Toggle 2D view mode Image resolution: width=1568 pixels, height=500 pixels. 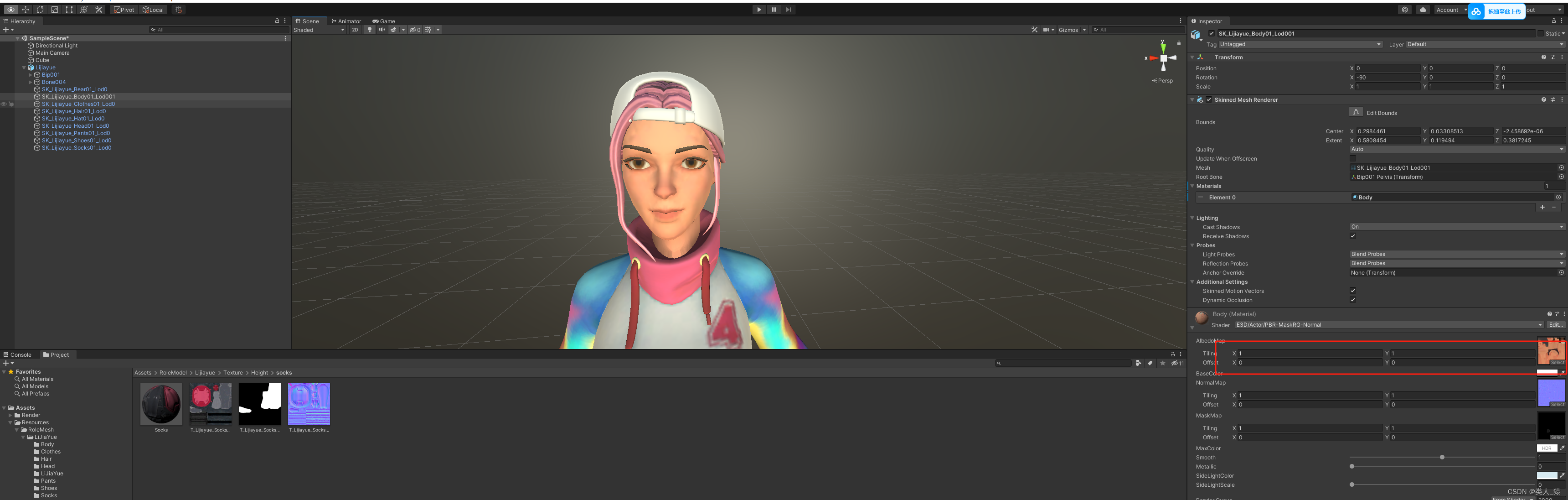(x=355, y=30)
